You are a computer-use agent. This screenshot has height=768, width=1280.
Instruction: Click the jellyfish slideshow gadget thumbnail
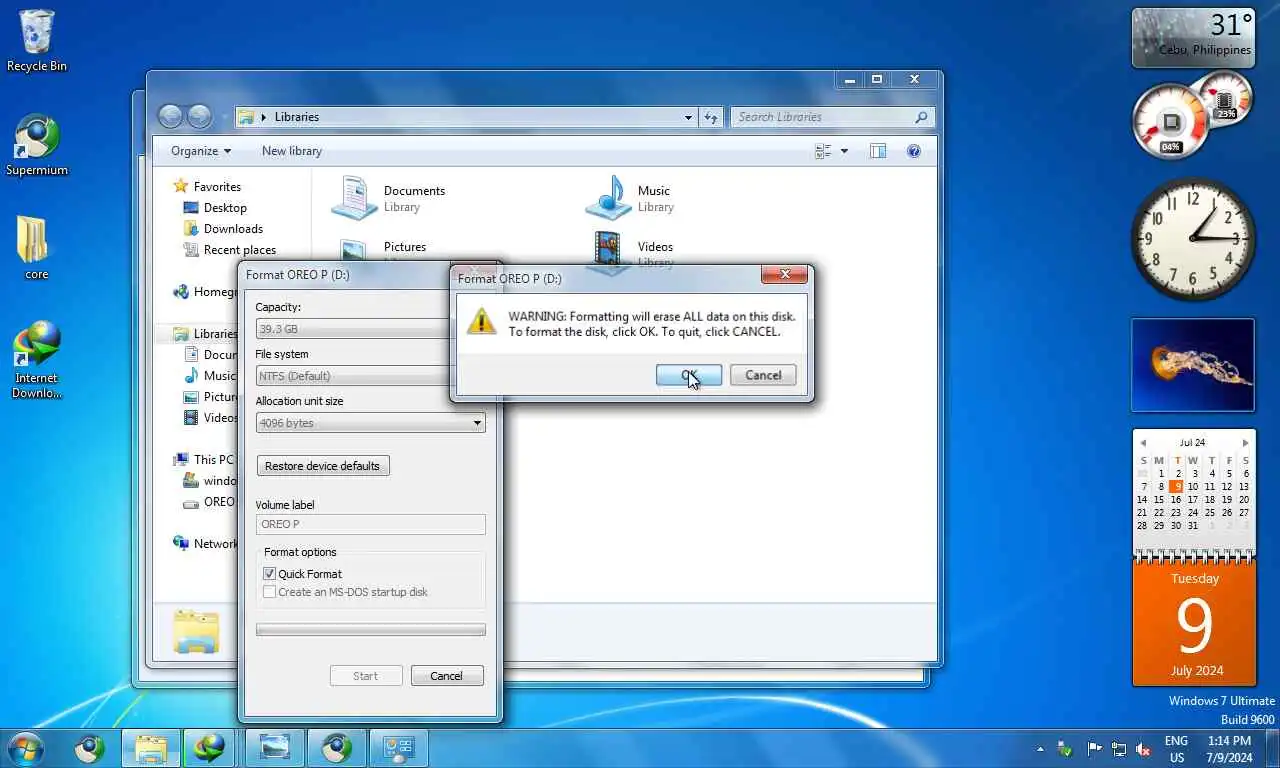[x=1193, y=365]
